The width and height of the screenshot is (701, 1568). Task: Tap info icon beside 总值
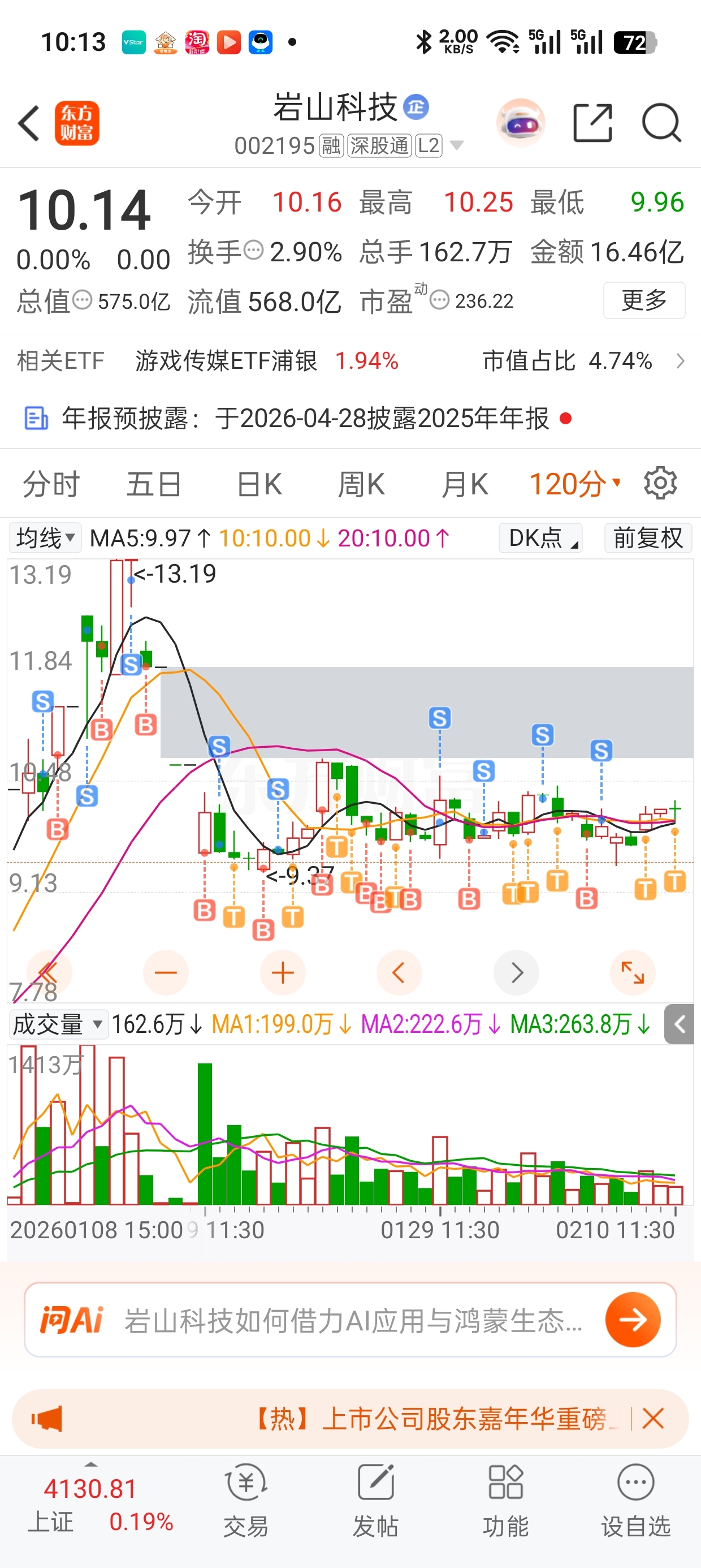click(x=82, y=299)
